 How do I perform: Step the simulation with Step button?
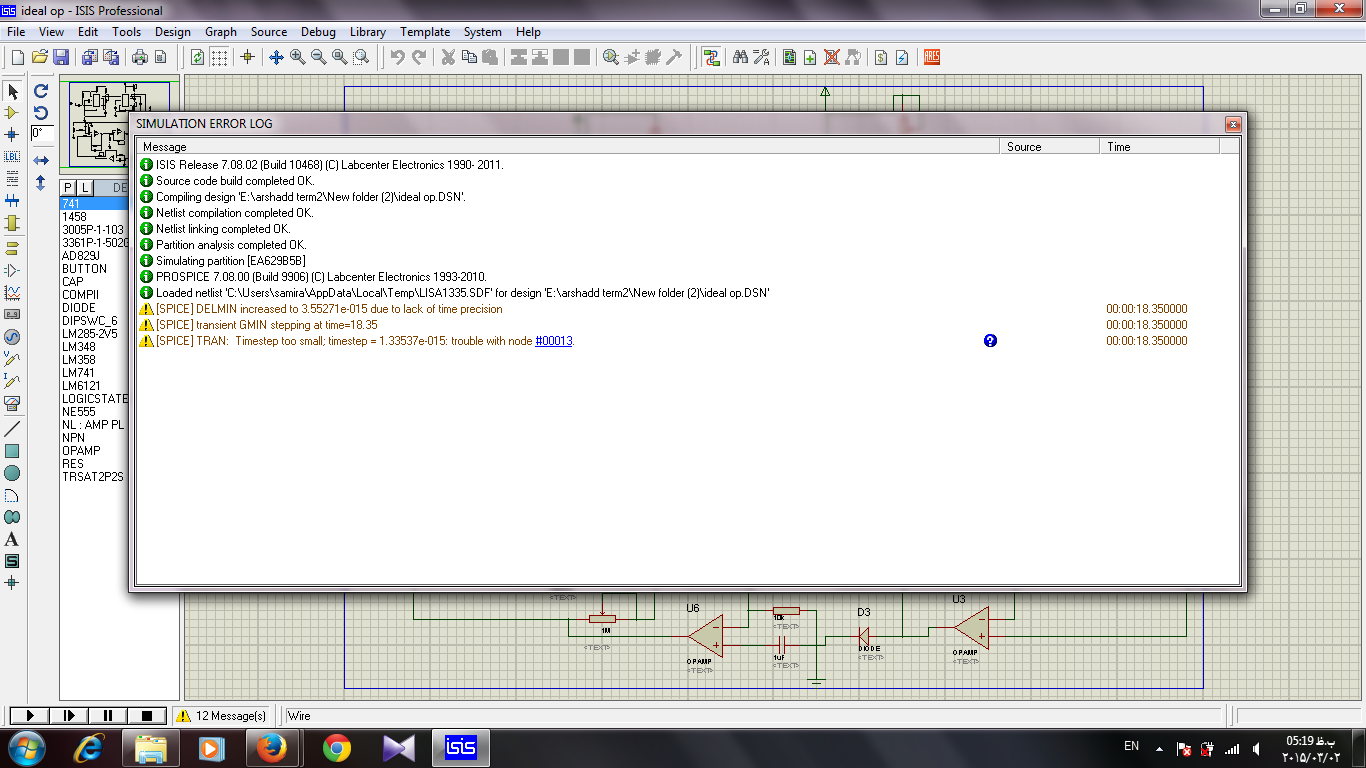[x=69, y=715]
